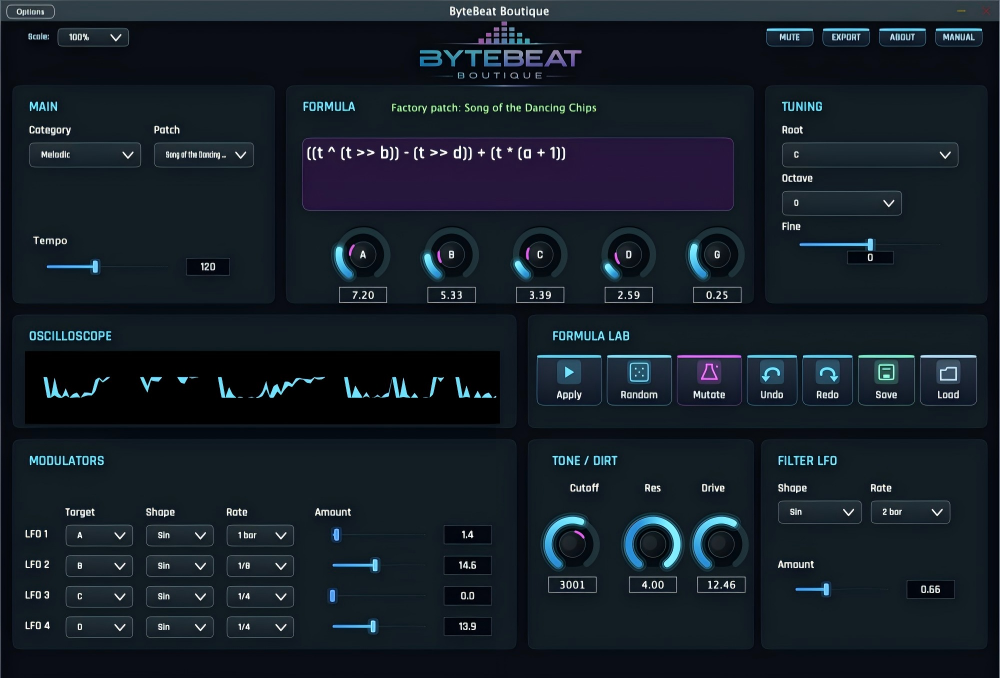1000x678 pixels.
Task: Open LFO 1 Target dropdown
Action: 99,535
